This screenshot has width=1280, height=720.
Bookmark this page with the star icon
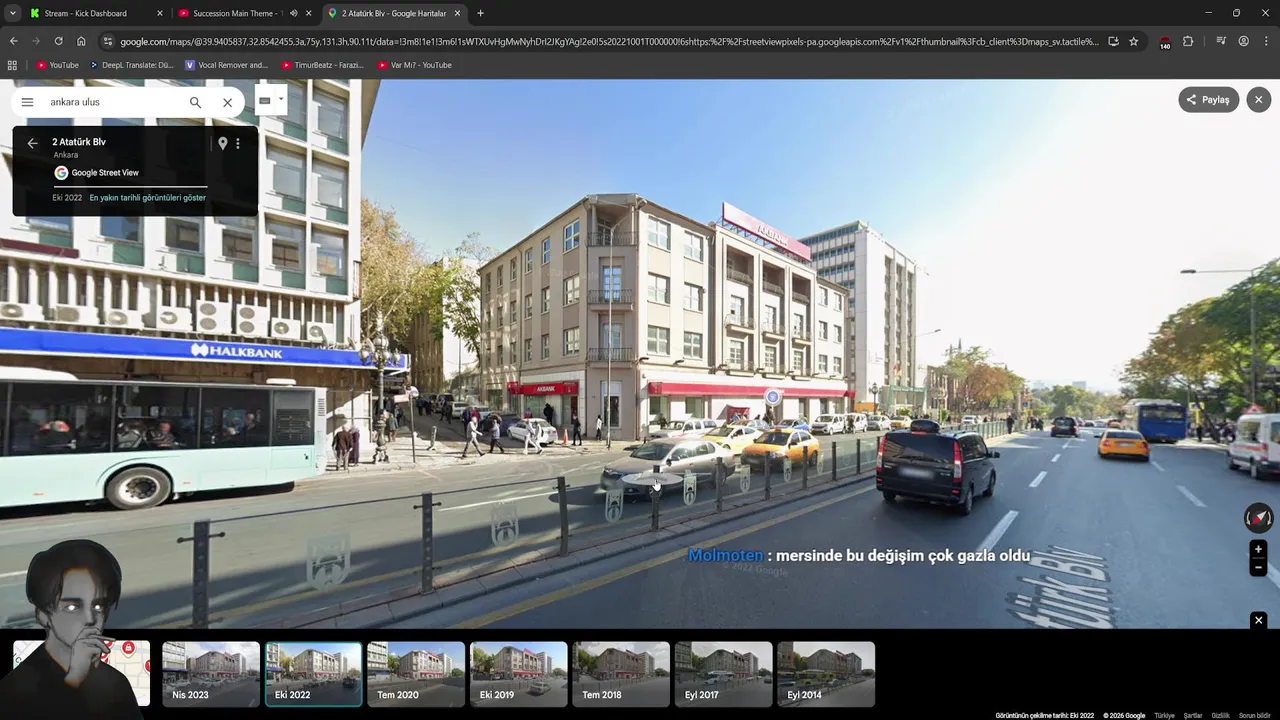tap(1133, 41)
